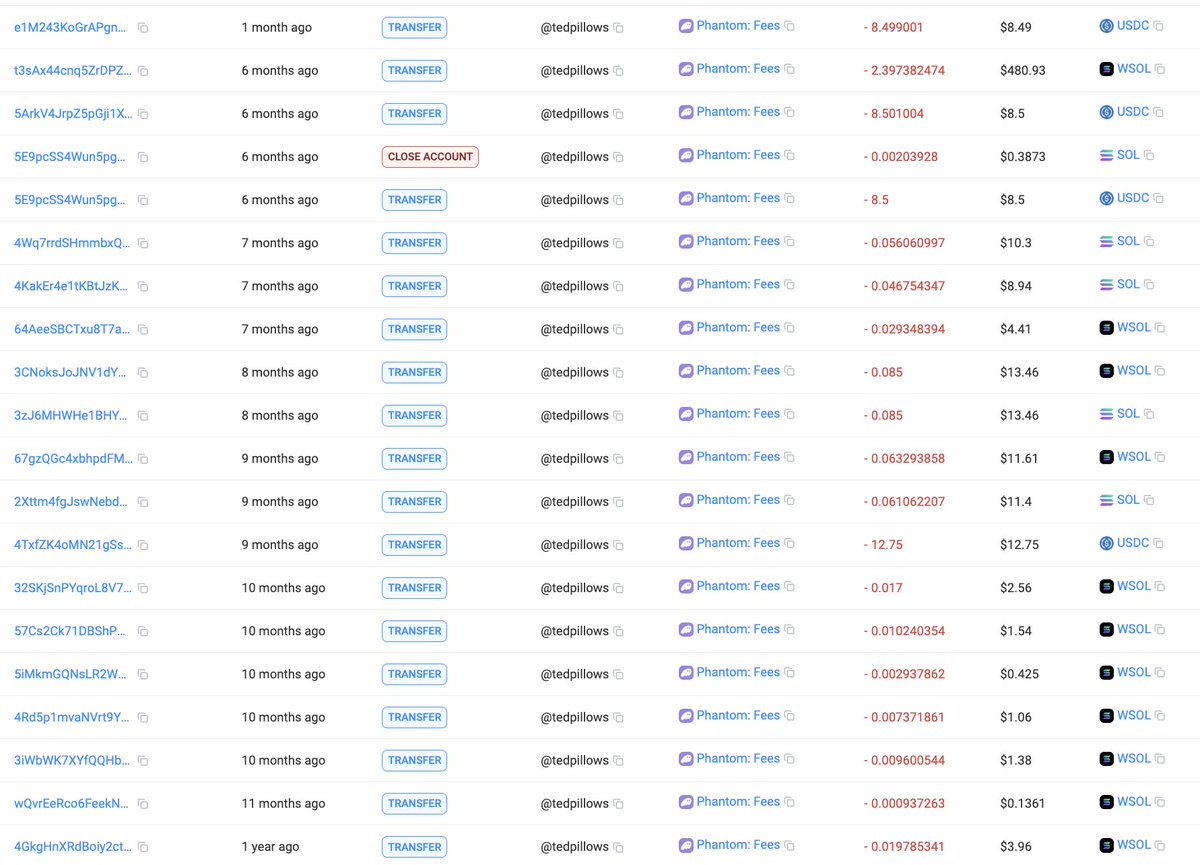Open transaction 67gzQGc4xbhpdFM
Image resolution: width=1200 pixels, height=865 pixels.
(73, 459)
